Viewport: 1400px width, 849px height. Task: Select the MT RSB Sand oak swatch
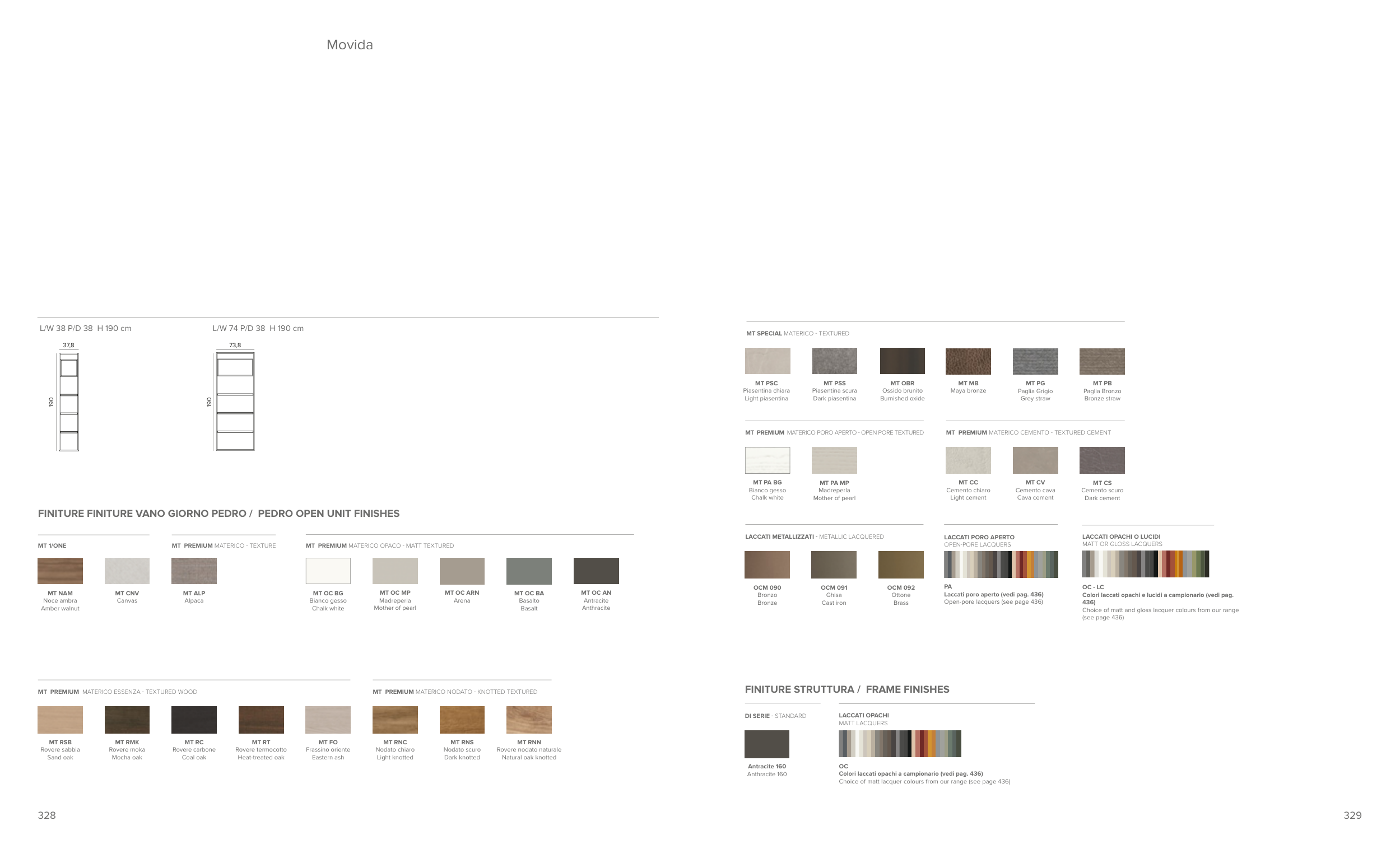(x=61, y=720)
